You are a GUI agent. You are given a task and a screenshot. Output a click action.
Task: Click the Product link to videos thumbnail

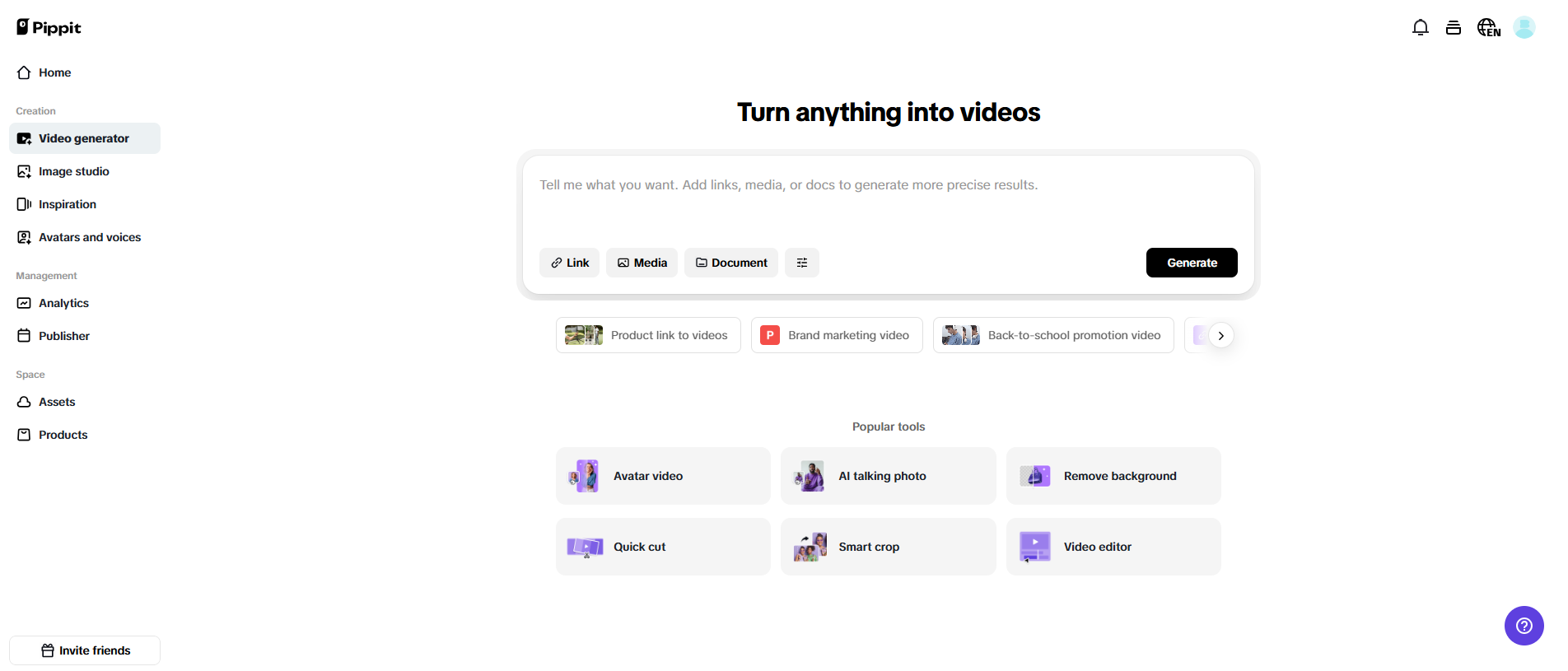point(584,335)
